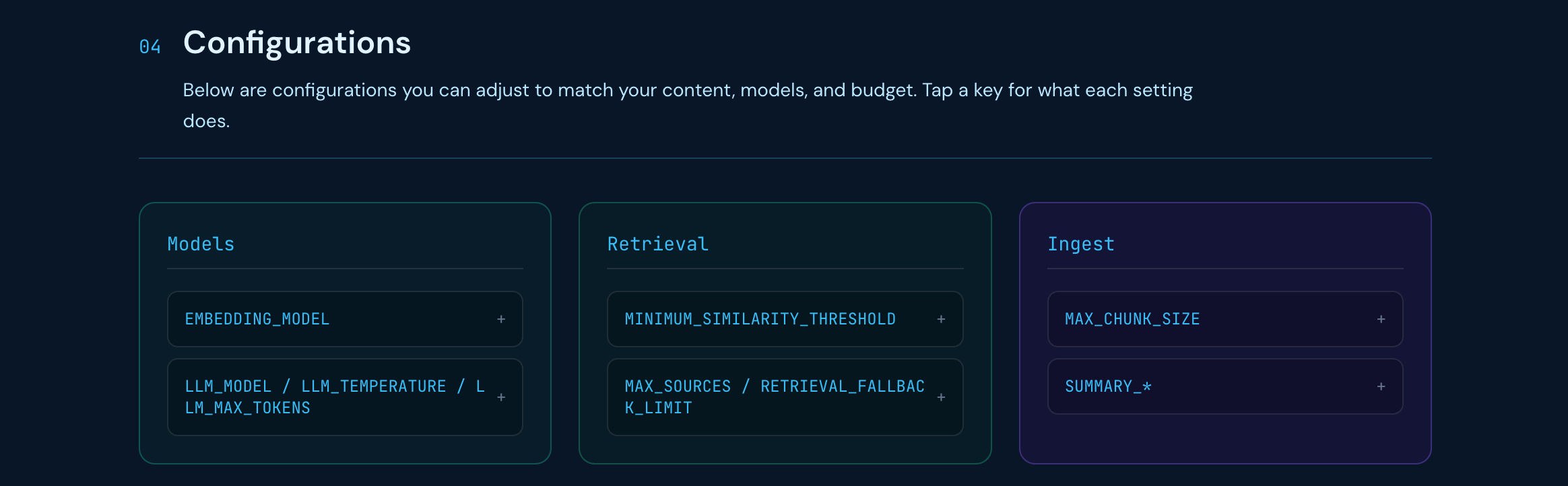Viewport: 1568px width, 486px height.
Task: Open the MAX_CHUNK_SIZE setting description
Action: [1225, 319]
